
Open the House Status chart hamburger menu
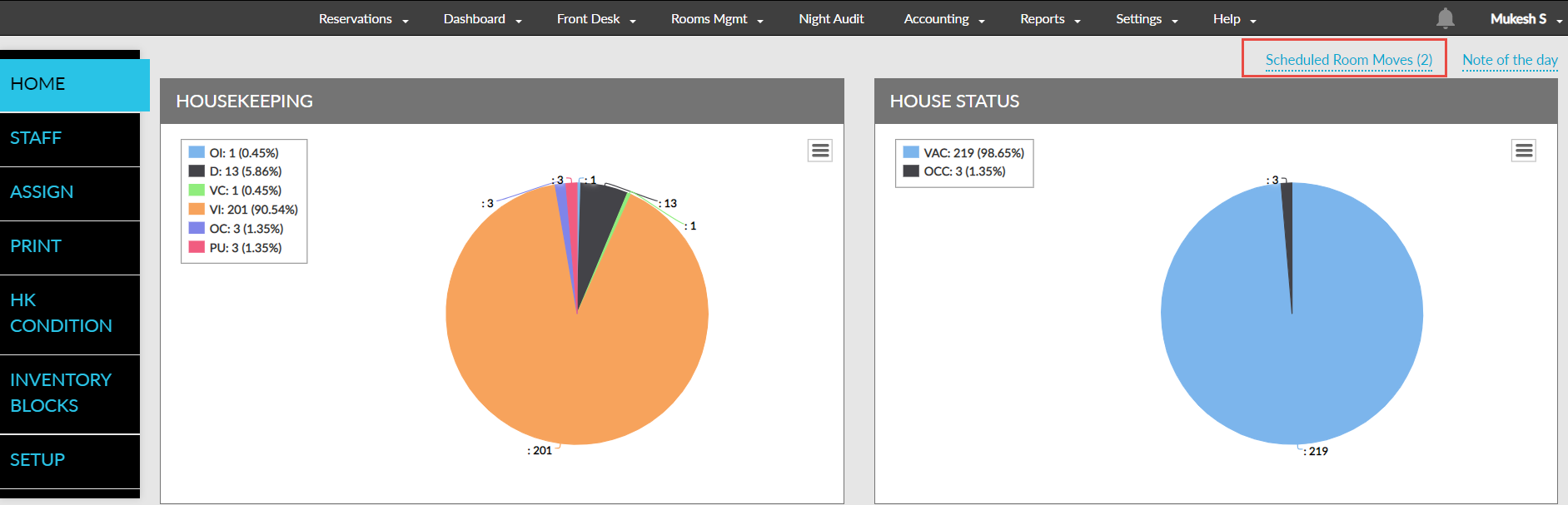(x=1524, y=151)
